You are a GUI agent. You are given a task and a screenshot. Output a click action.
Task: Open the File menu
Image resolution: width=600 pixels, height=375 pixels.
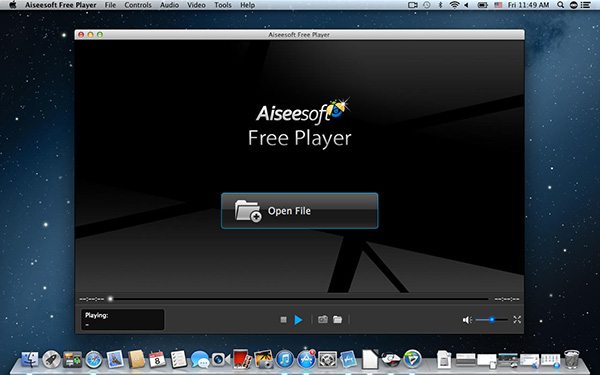coord(110,5)
